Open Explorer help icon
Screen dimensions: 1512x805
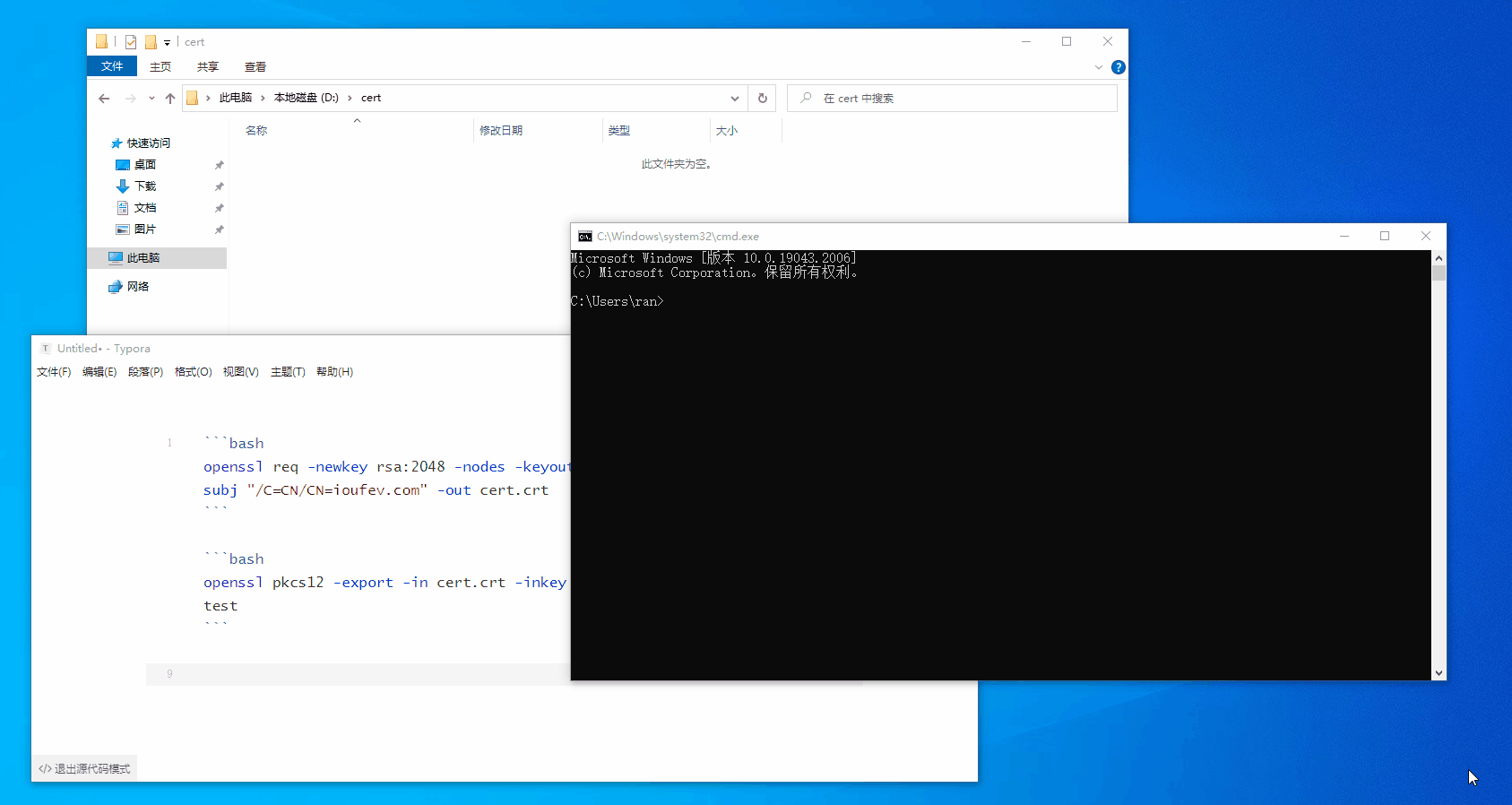(x=1118, y=67)
